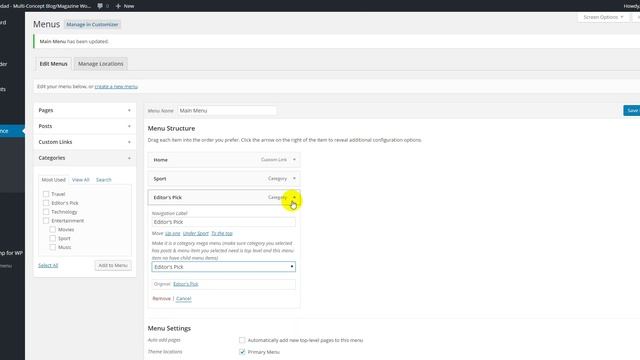Check the Movies subcategory
This screenshot has width=640, height=360.
pyautogui.click(x=53, y=229)
